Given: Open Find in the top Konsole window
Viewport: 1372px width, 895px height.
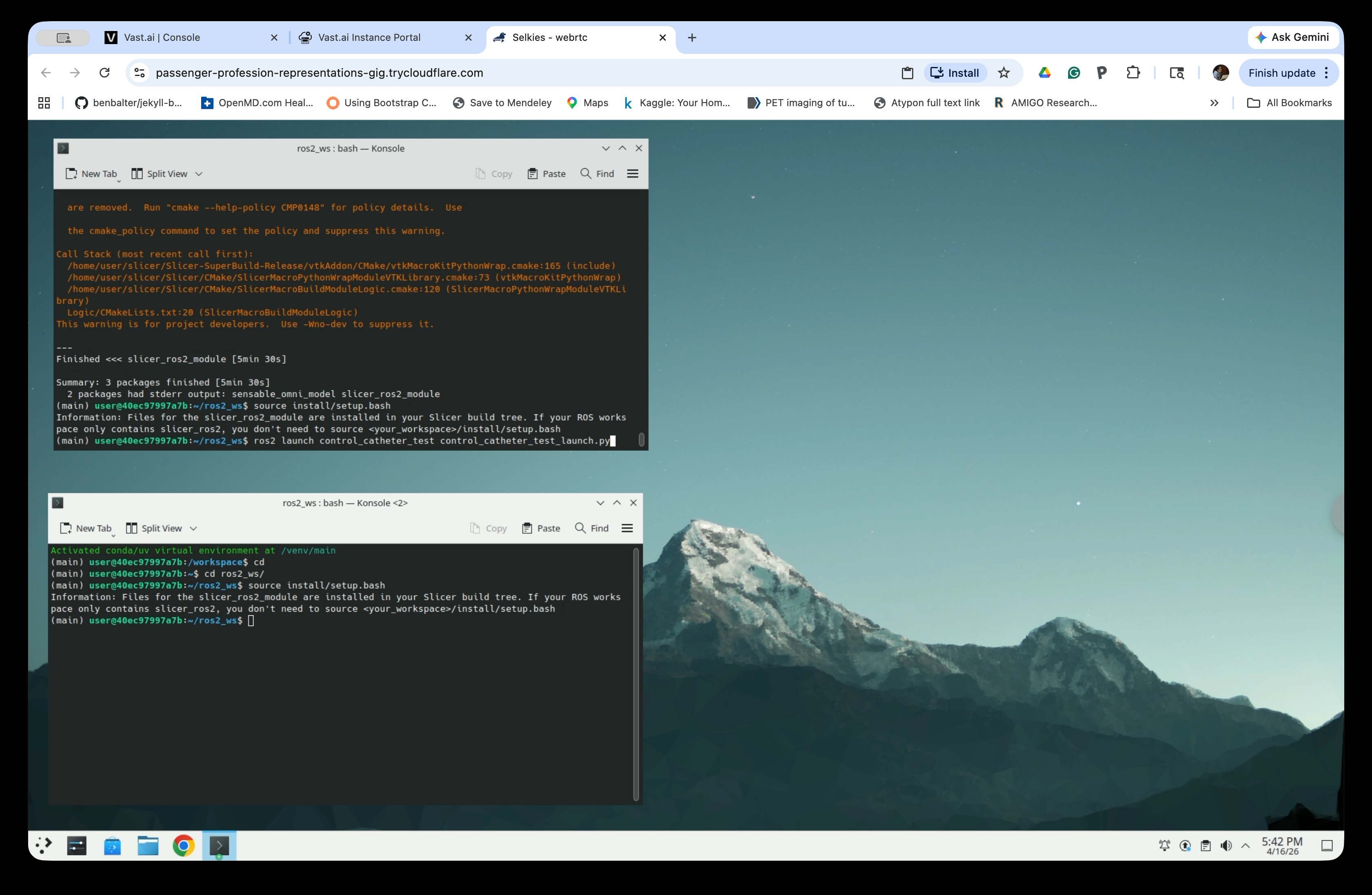Looking at the screenshot, I should [x=597, y=174].
